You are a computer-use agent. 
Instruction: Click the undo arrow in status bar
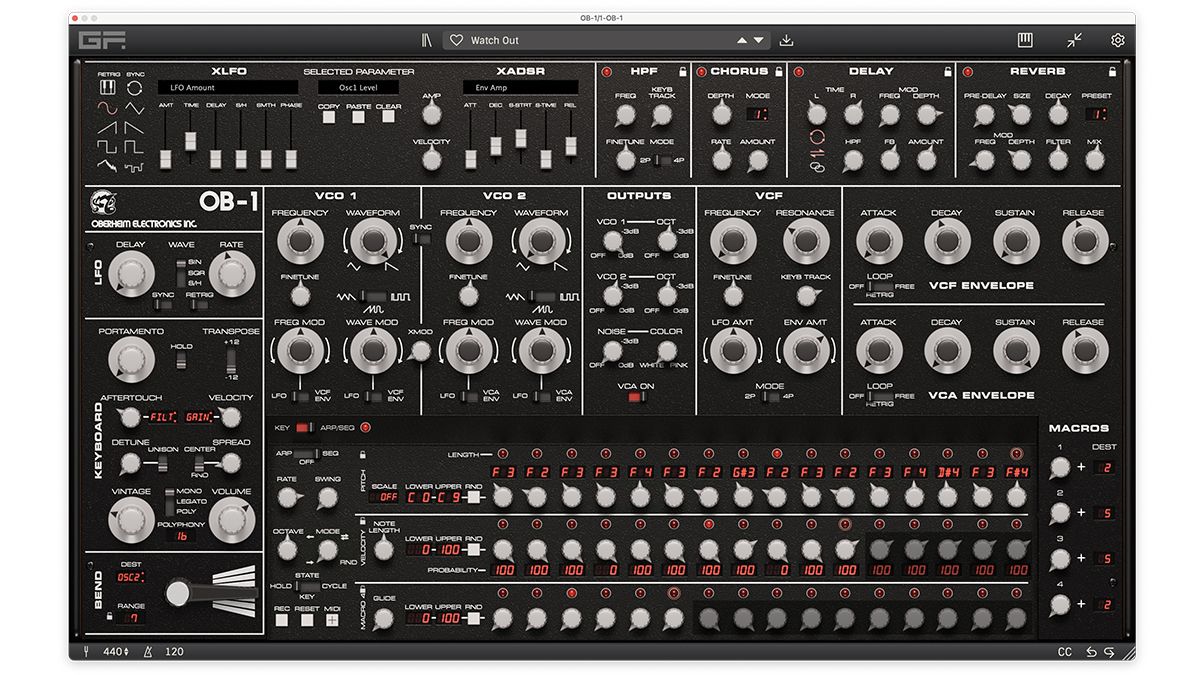click(1091, 652)
